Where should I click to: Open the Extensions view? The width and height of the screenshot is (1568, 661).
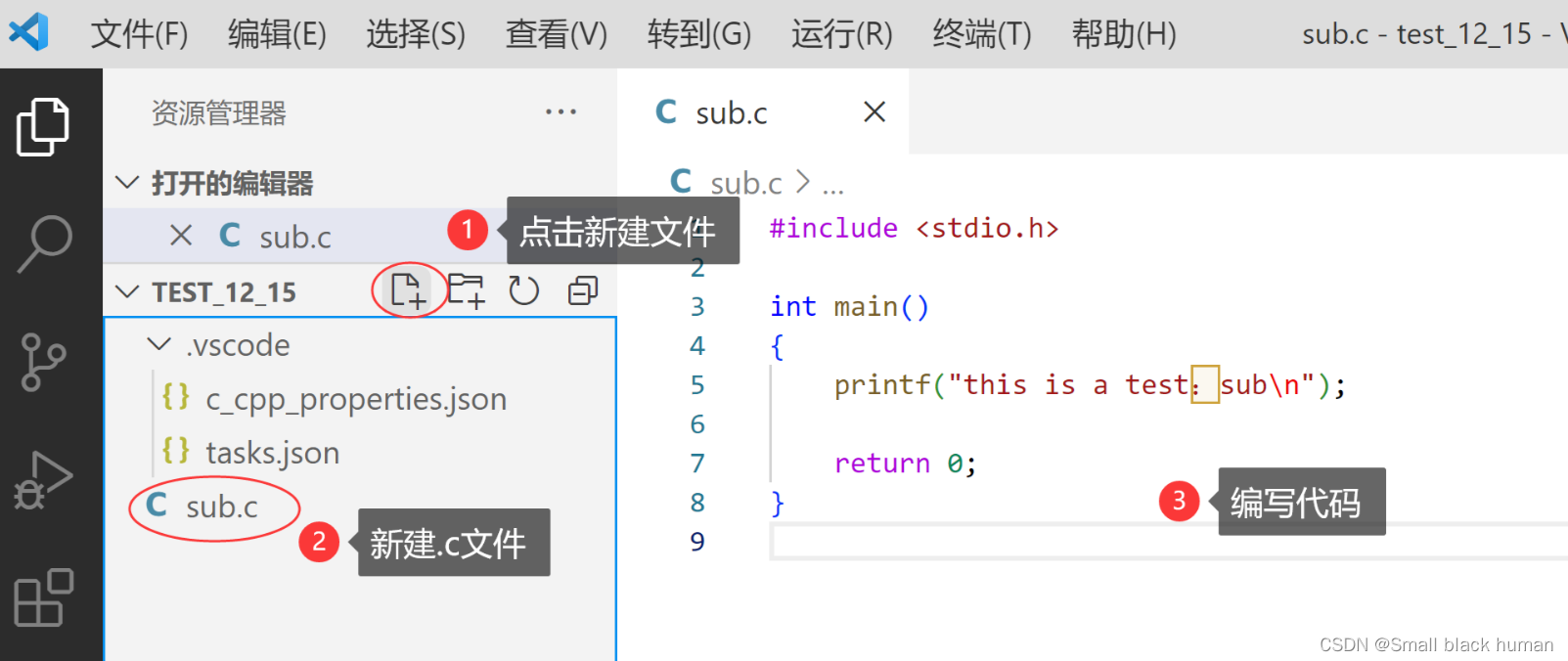click(x=44, y=597)
